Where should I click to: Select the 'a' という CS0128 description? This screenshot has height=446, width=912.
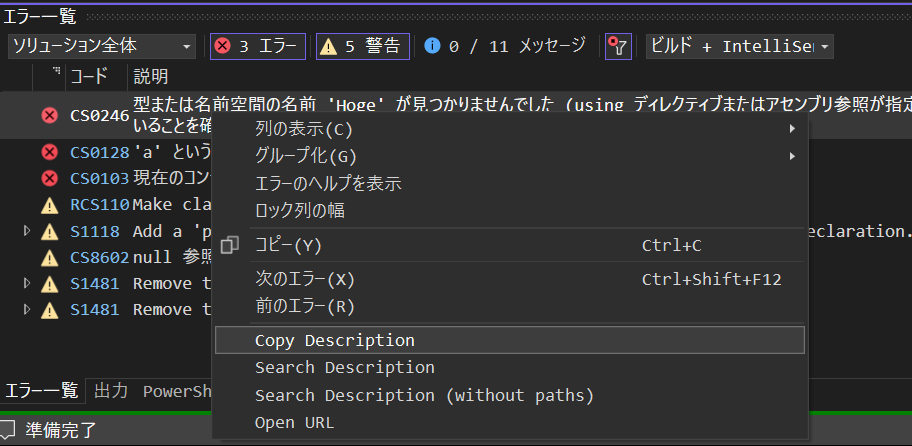click(x=172, y=152)
